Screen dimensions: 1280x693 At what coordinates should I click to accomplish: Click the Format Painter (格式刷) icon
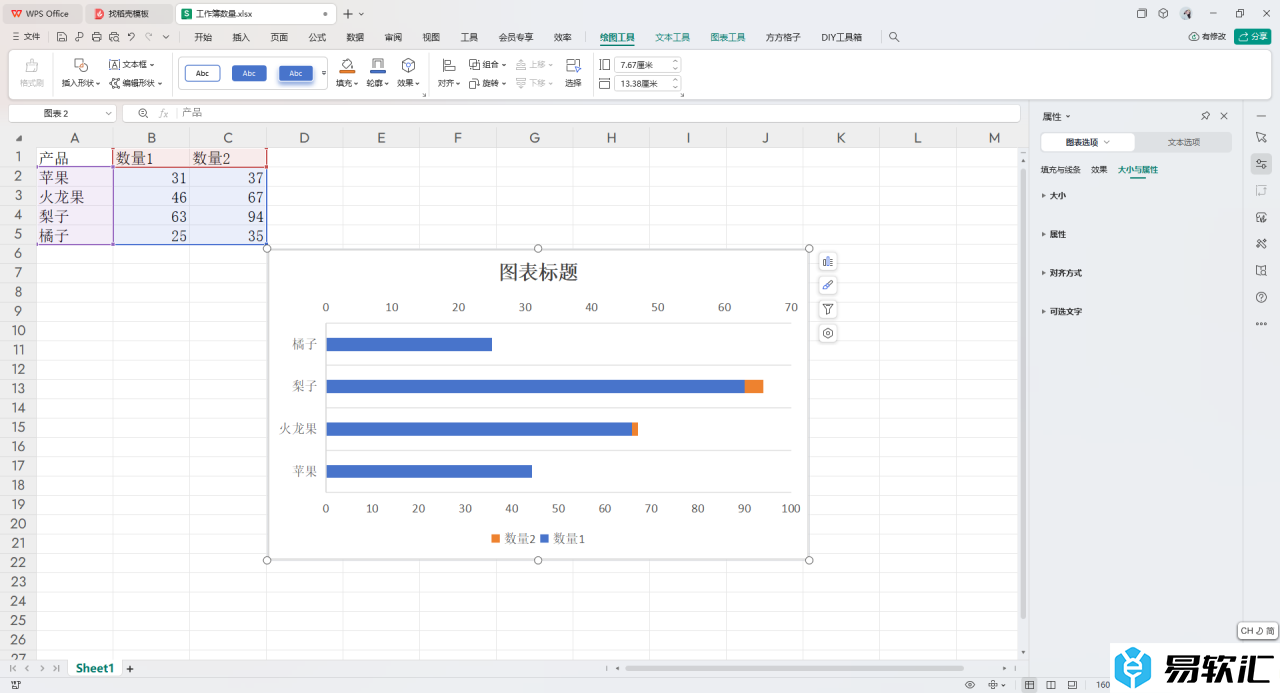[32, 73]
